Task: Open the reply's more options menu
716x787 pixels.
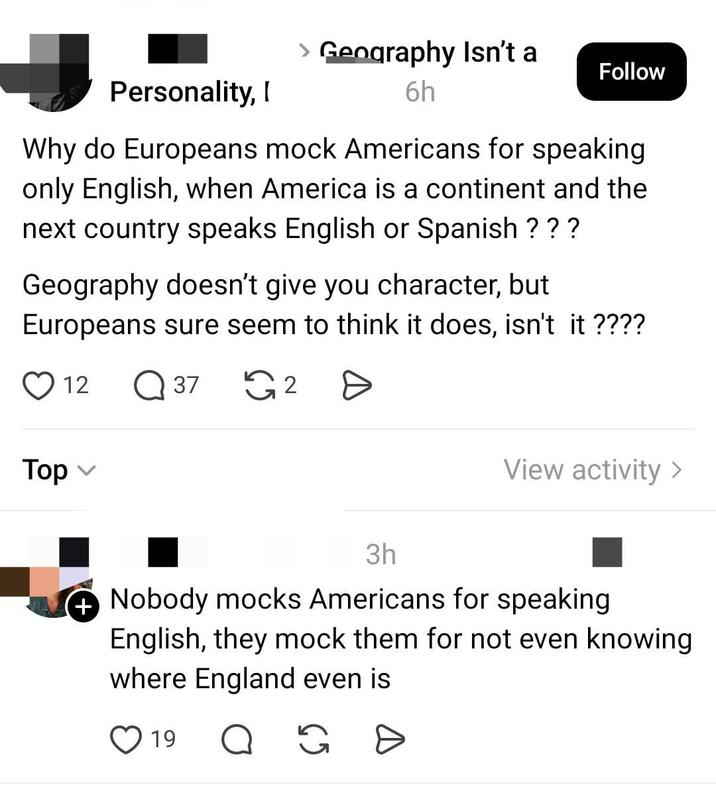Action: 607,552
